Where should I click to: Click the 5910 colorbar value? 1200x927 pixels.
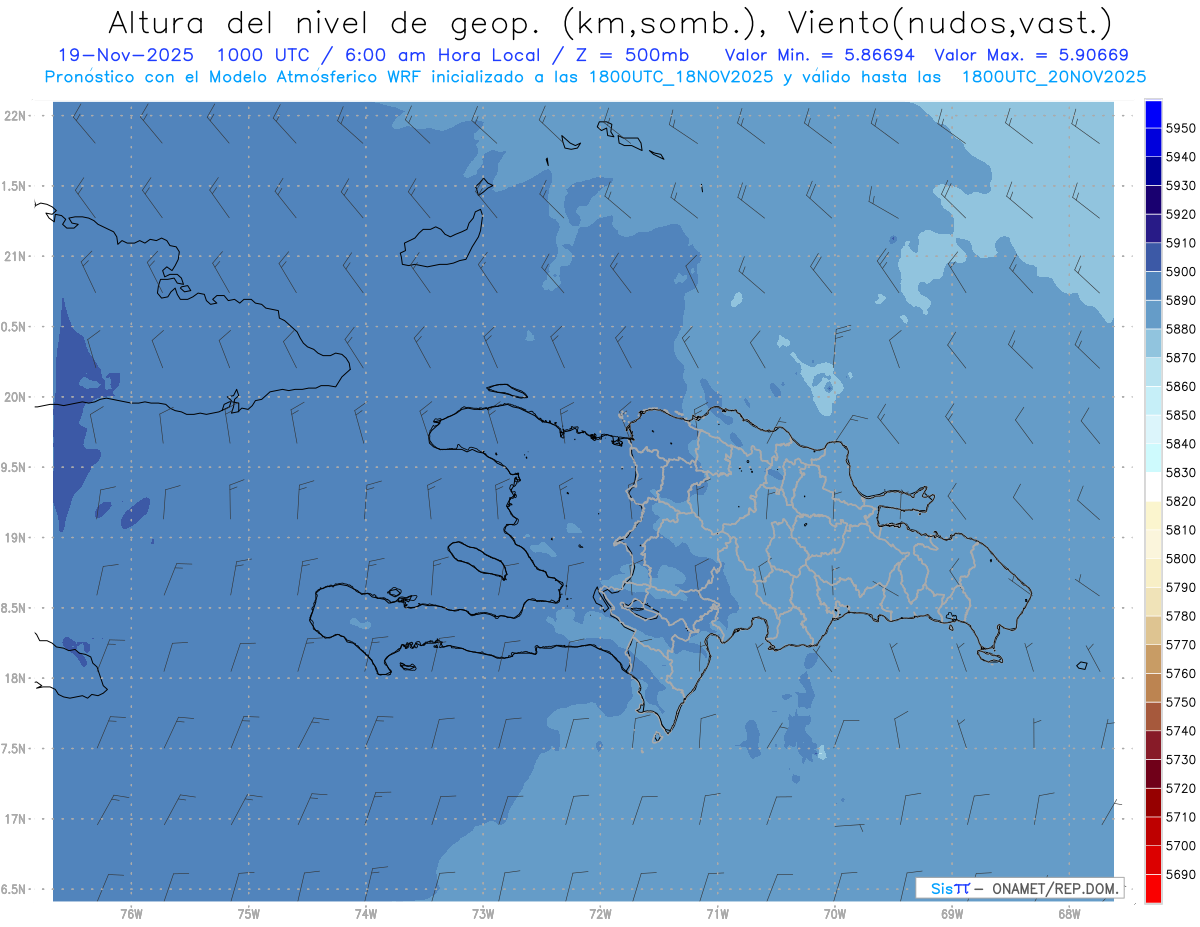coord(1181,243)
